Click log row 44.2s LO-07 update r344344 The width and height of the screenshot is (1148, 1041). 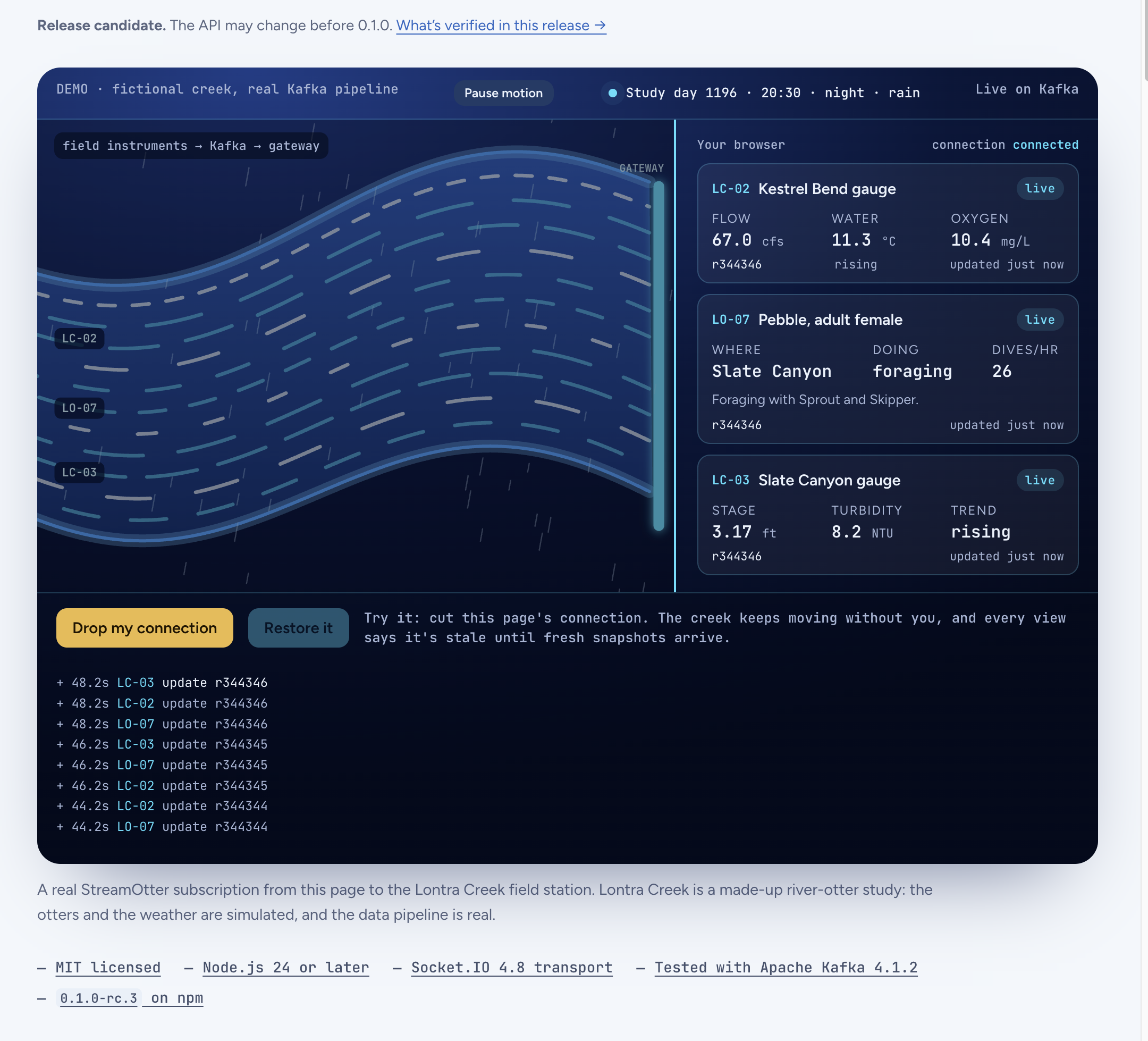pyautogui.click(x=162, y=827)
